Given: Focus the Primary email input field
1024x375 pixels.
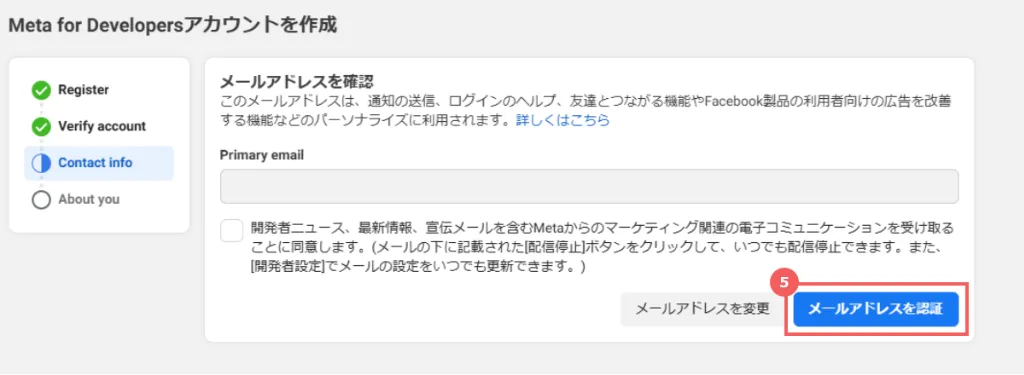Looking at the screenshot, I should tap(589, 187).
